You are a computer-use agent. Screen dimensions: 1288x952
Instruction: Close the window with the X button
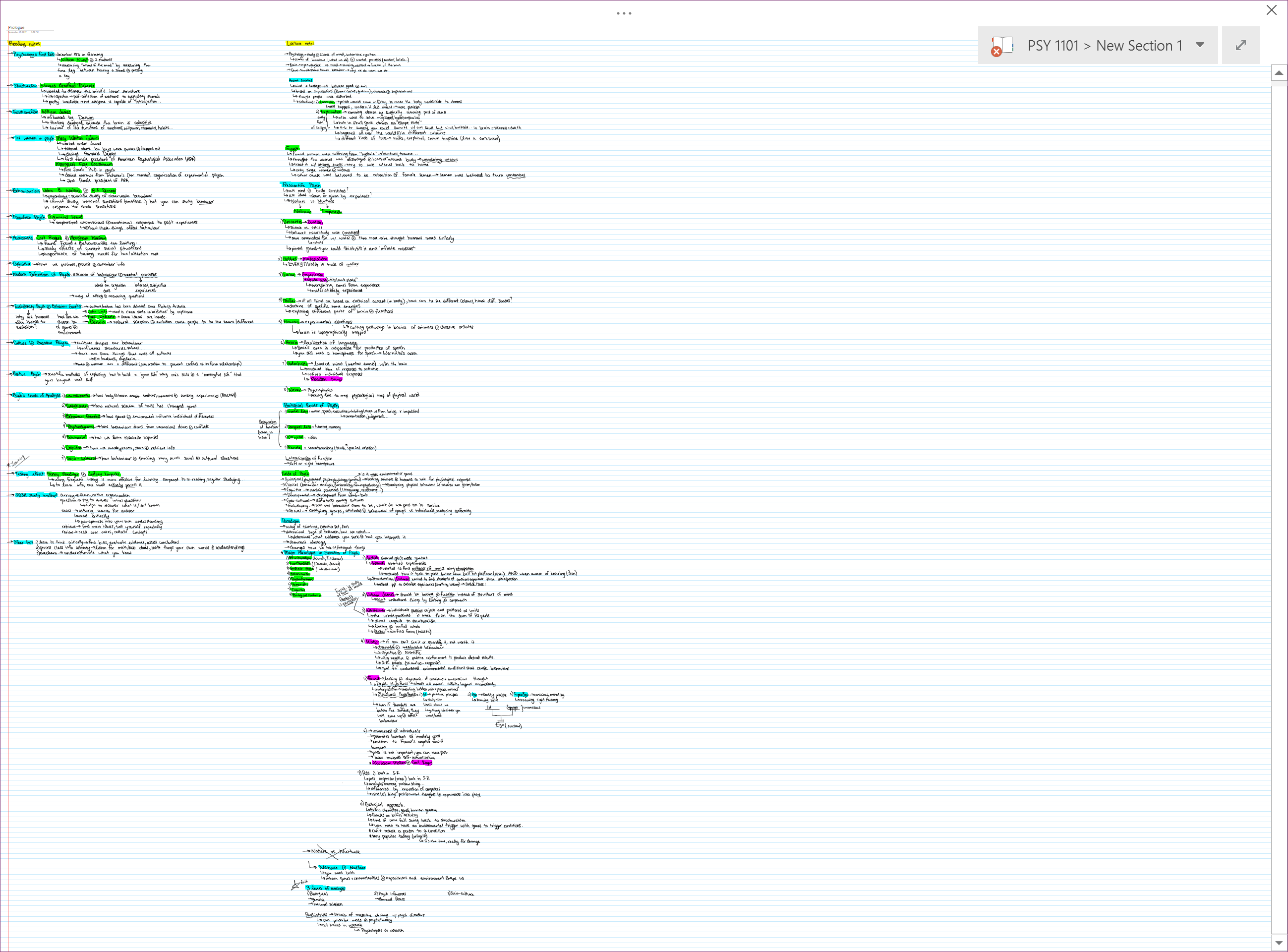(x=1271, y=10)
